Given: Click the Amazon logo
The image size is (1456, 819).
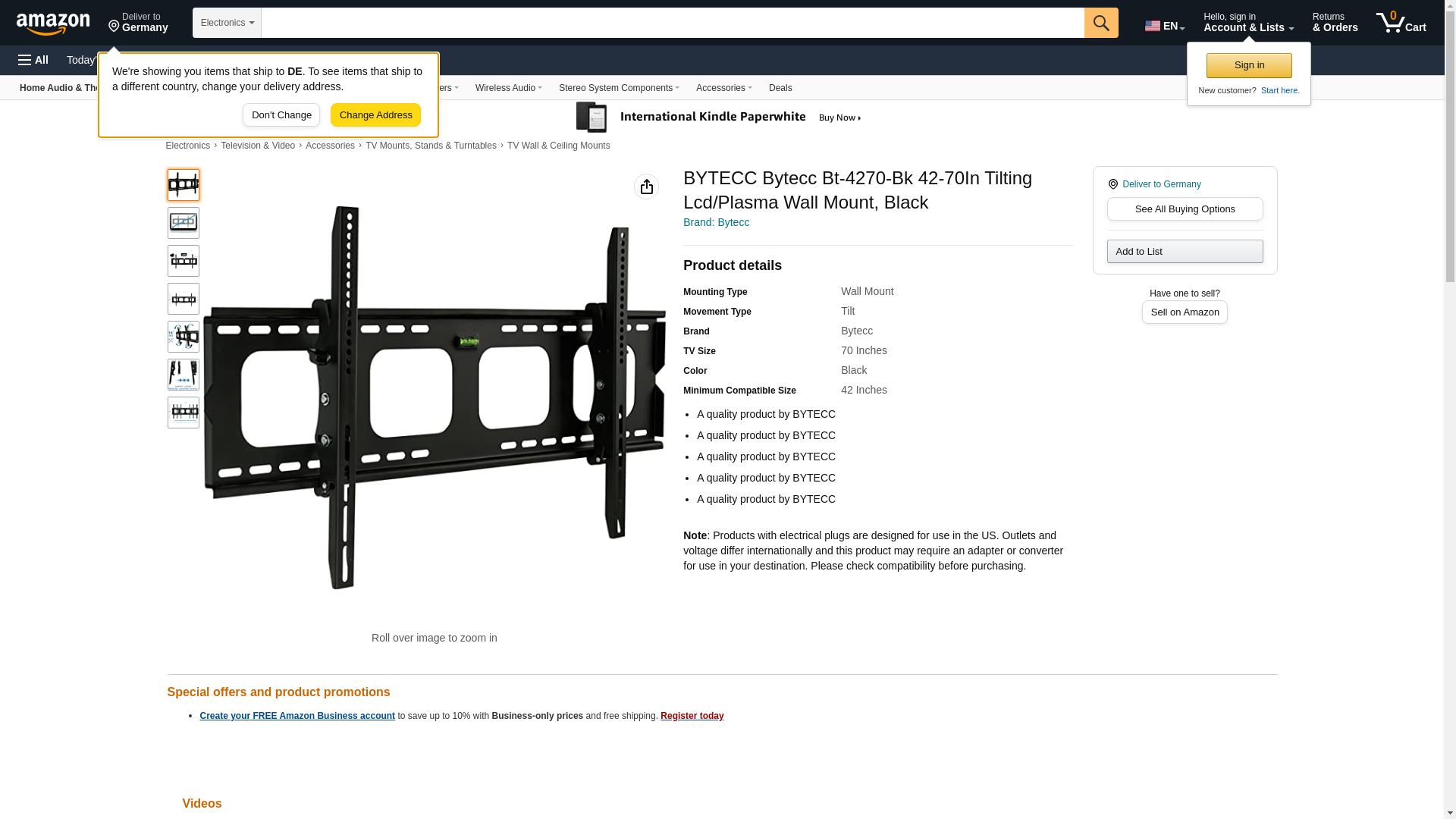Looking at the screenshot, I should (53, 24).
